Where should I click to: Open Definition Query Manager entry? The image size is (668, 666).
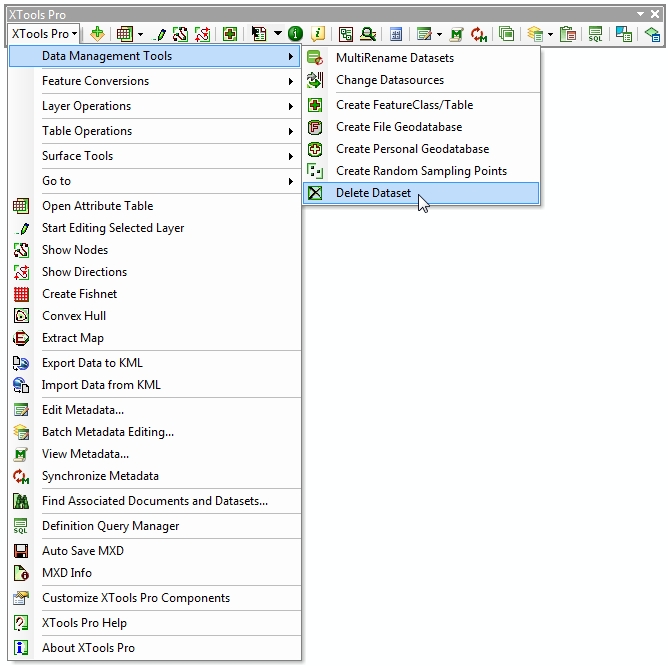coord(155,526)
